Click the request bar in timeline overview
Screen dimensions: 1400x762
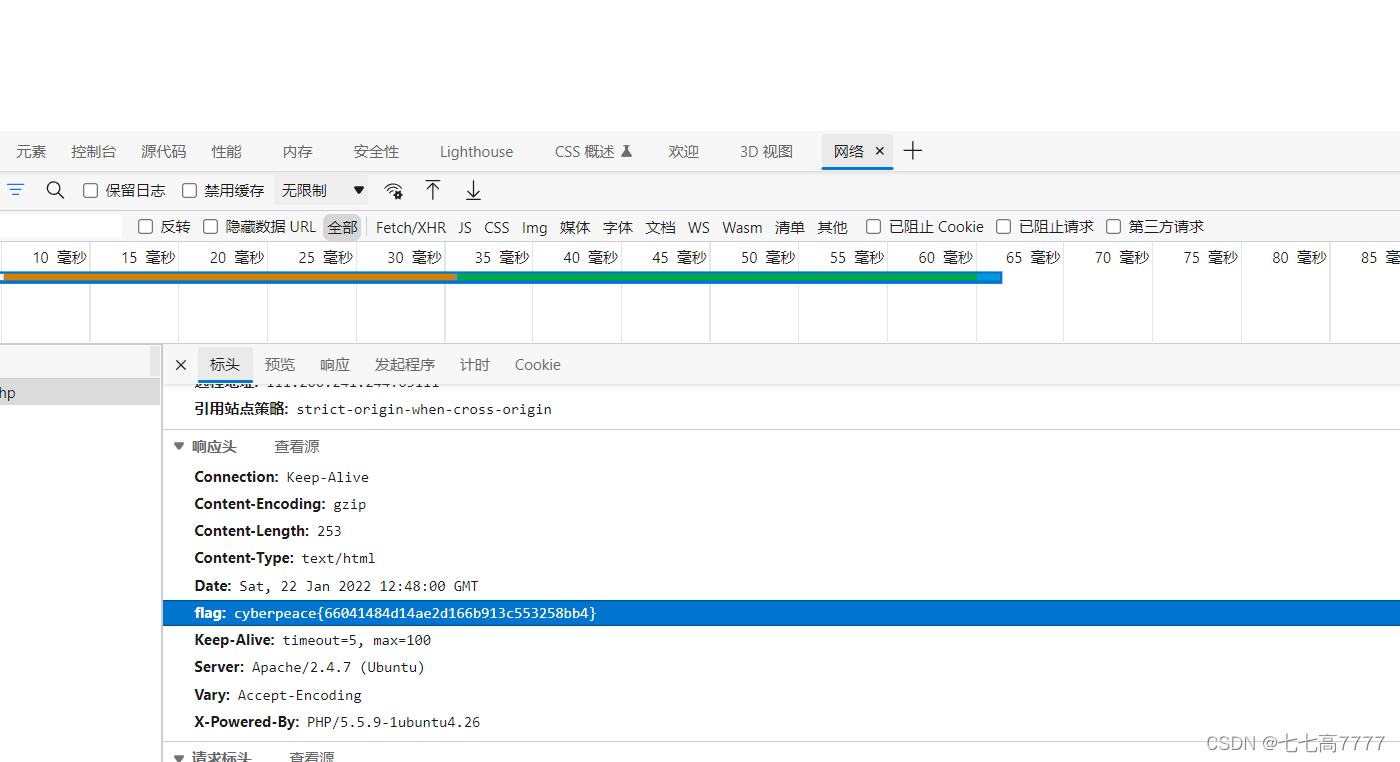500,277
